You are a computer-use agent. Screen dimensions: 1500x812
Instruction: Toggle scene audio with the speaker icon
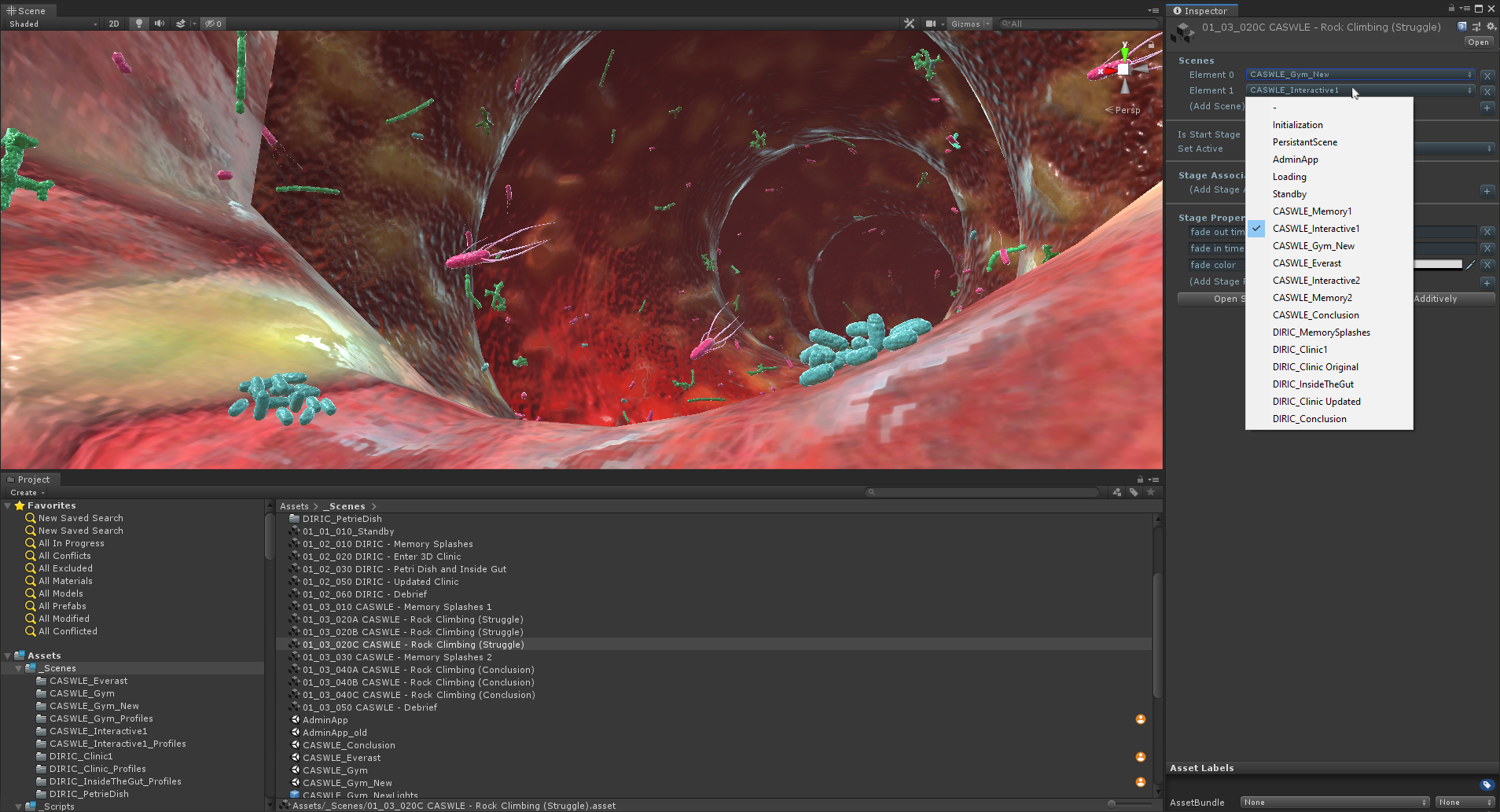[160, 24]
